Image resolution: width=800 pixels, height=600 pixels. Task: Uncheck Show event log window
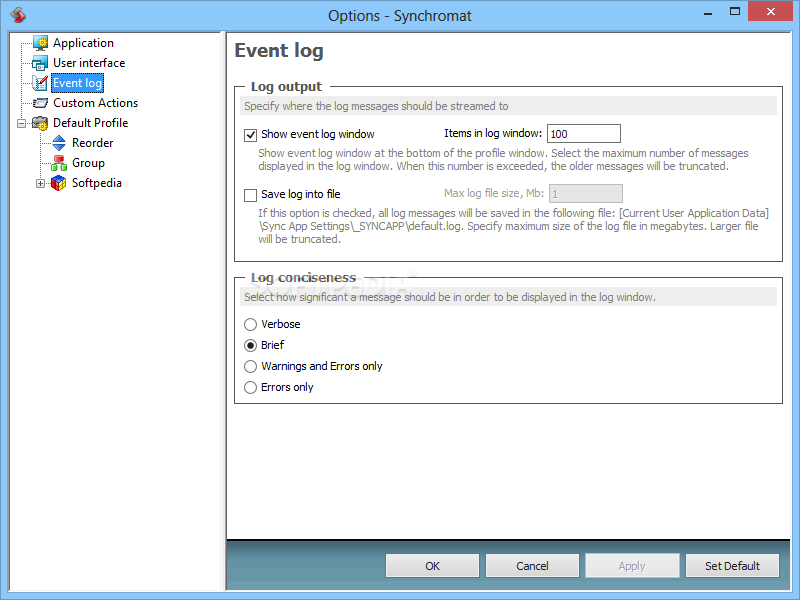[x=251, y=135]
